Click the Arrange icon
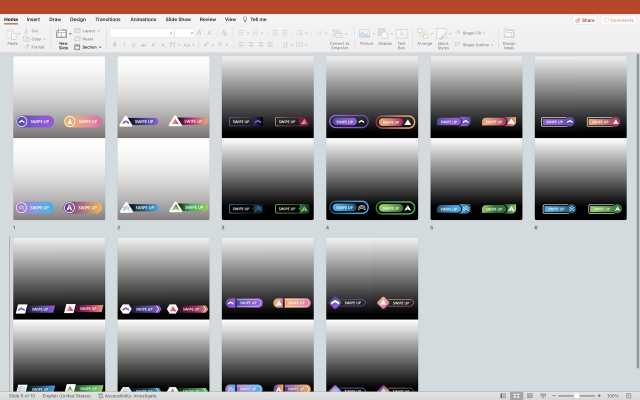 point(424,35)
